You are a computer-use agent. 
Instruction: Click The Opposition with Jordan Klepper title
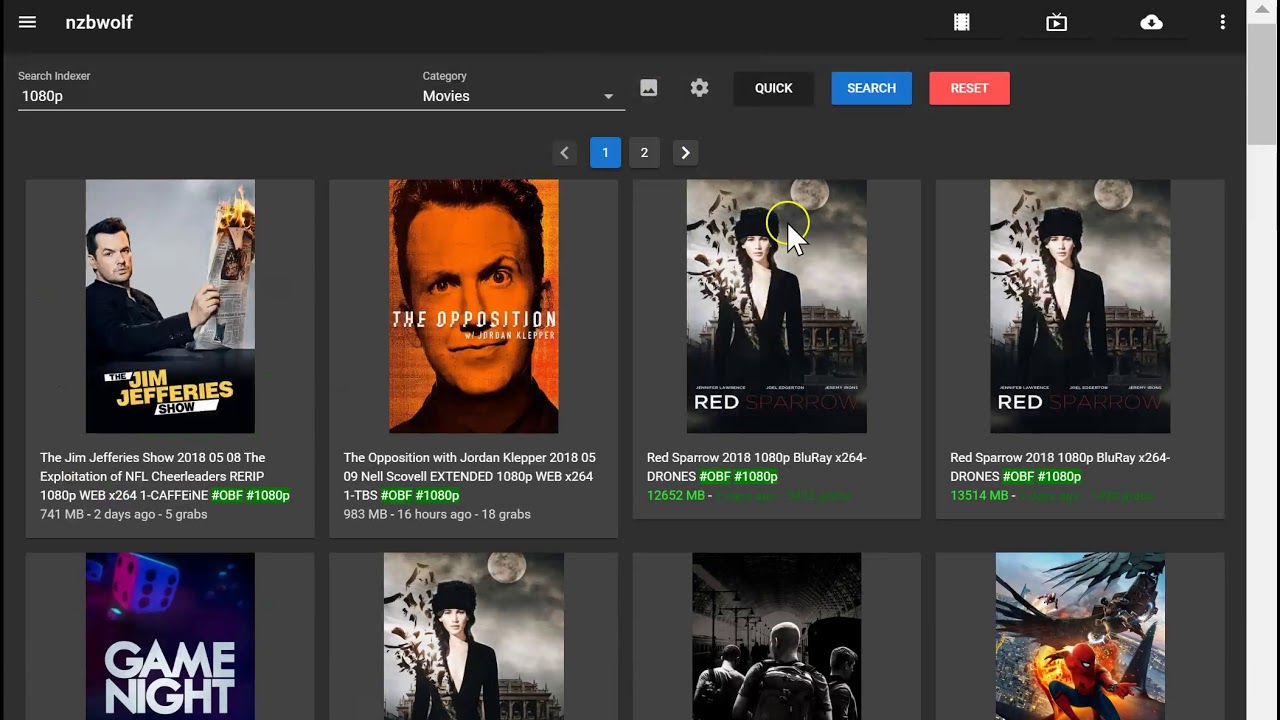[x=469, y=476]
